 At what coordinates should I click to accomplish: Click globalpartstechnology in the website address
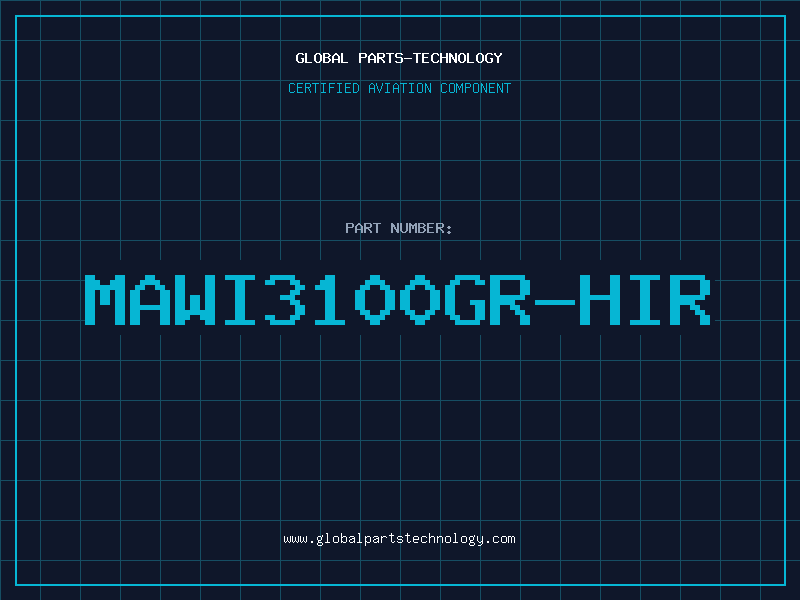click(399, 539)
